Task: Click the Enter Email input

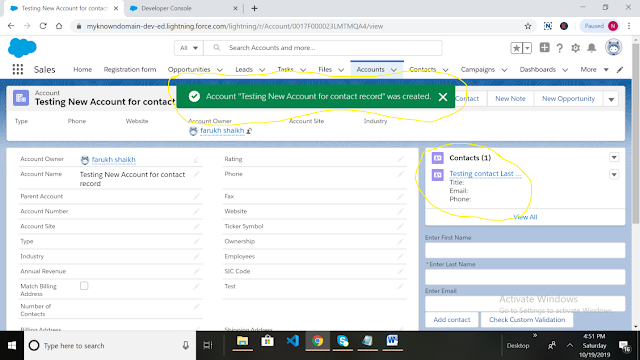Action: (x=525, y=304)
